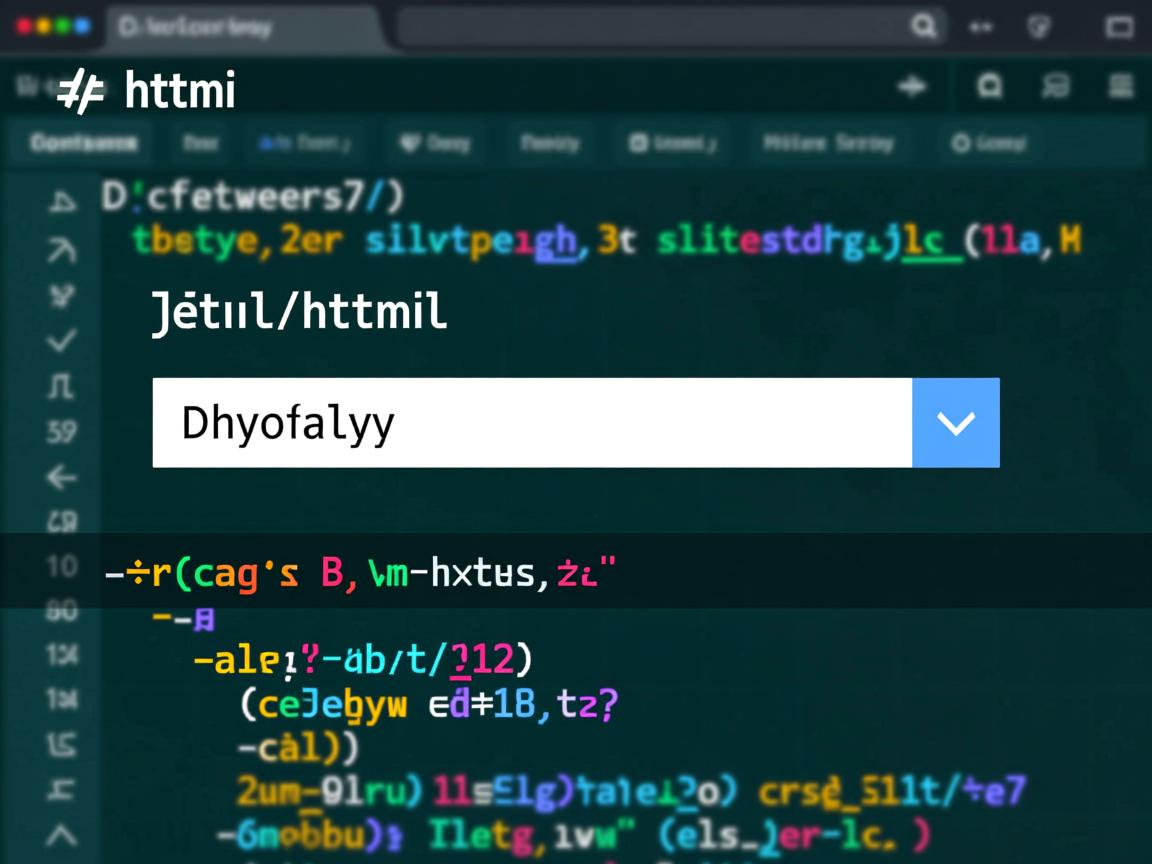Click the triangle icon at gutter top
The height and width of the screenshot is (864, 1152).
point(62,203)
